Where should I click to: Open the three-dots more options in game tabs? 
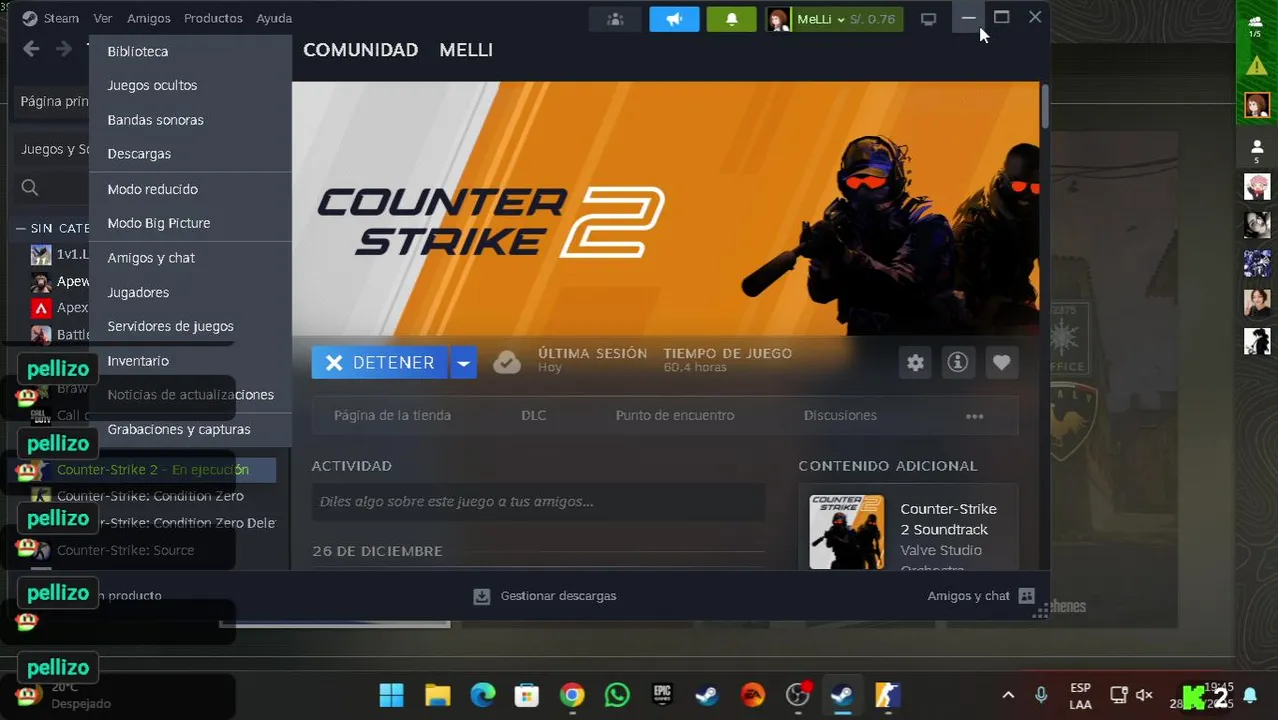pyautogui.click(x=974, y=416)
